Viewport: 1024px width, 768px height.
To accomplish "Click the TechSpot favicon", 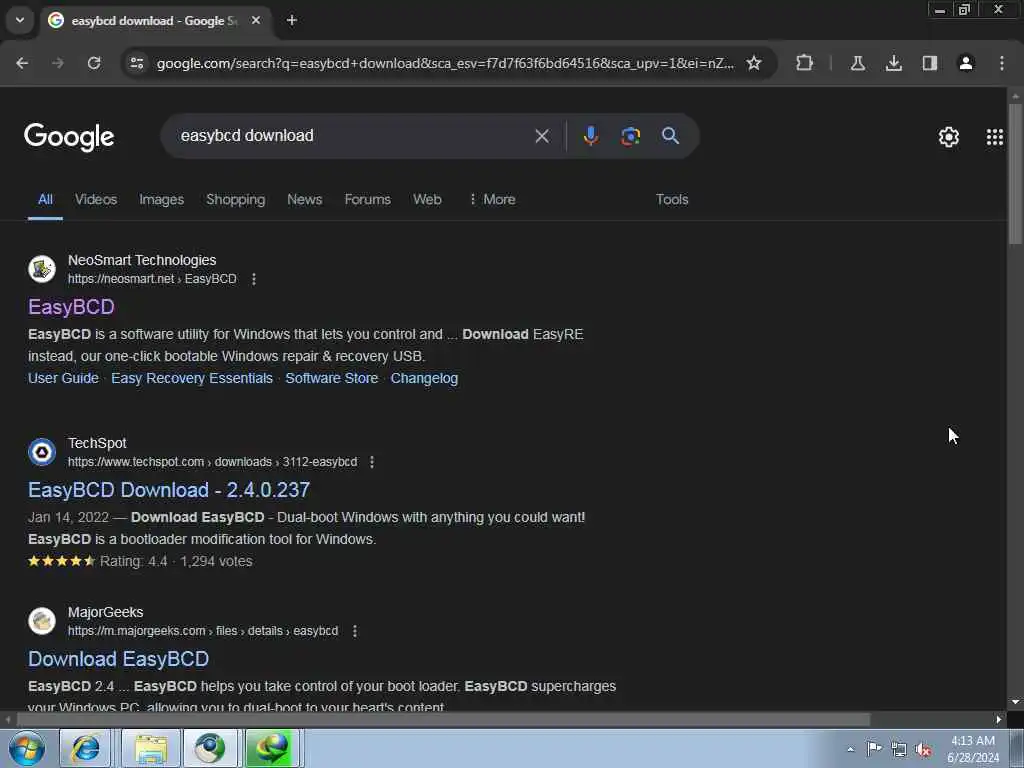I will [x=42, y=452].
